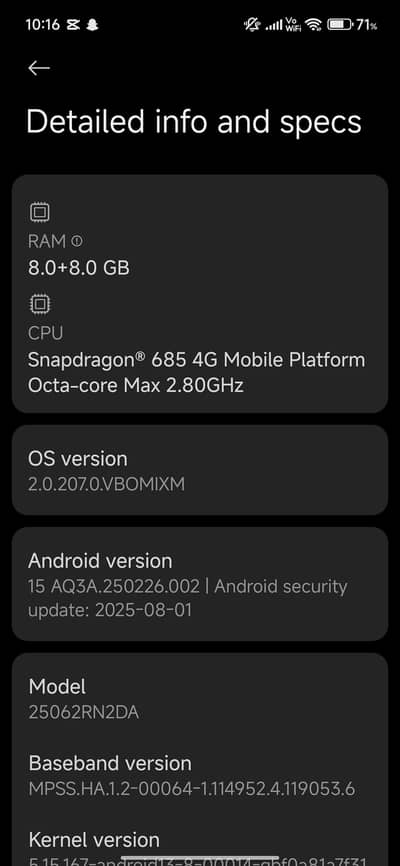Image resolution: width=400 pixels, height=866 pixels.
Task: Tap the CapCut notification icon
Action: click(72, 25)
